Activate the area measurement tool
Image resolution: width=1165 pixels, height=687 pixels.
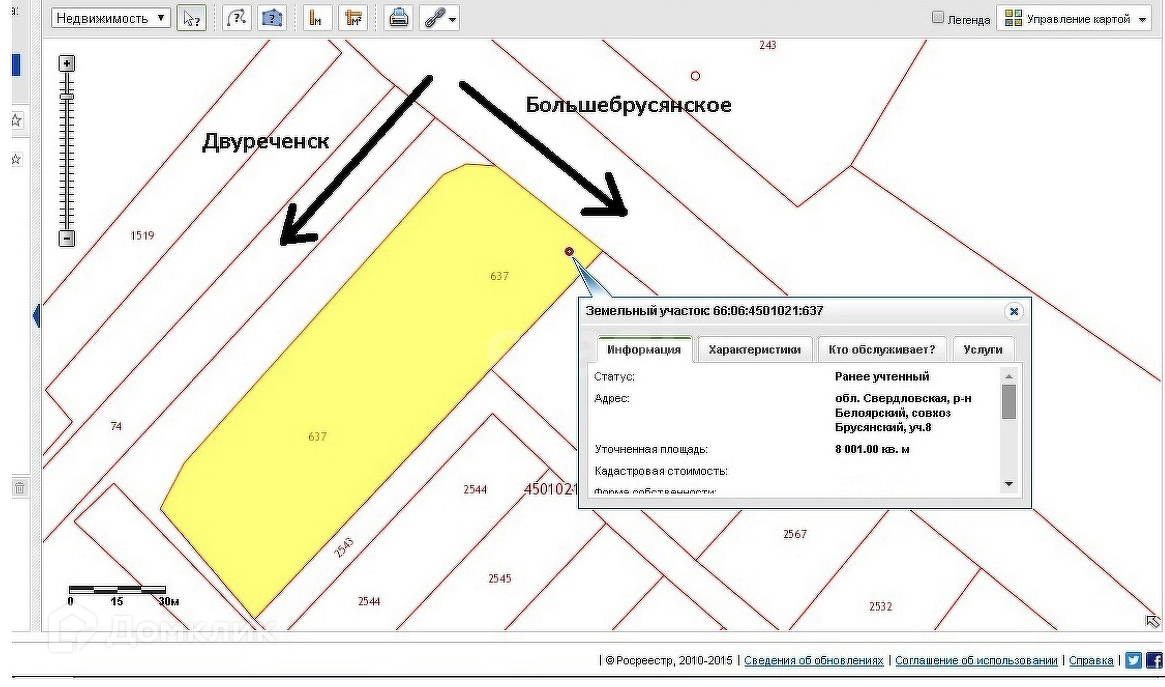[x=353, y=18]
